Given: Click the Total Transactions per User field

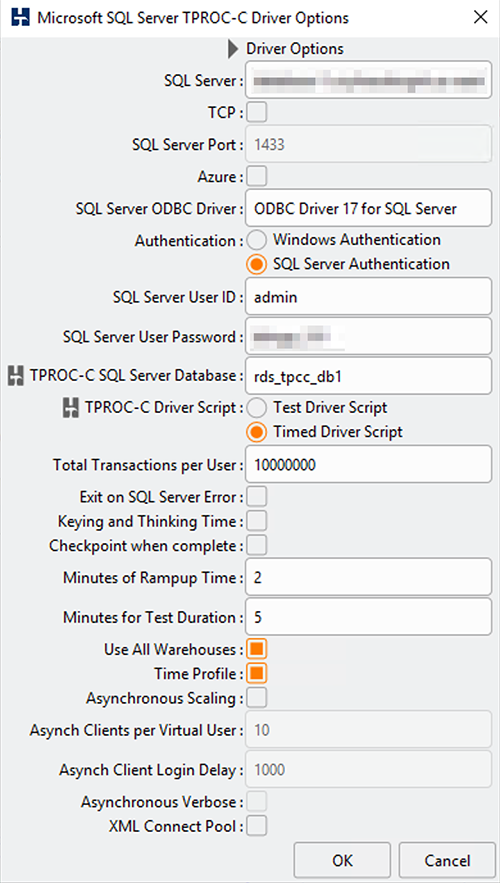Looking at the screenshot, I should point(368,465).
